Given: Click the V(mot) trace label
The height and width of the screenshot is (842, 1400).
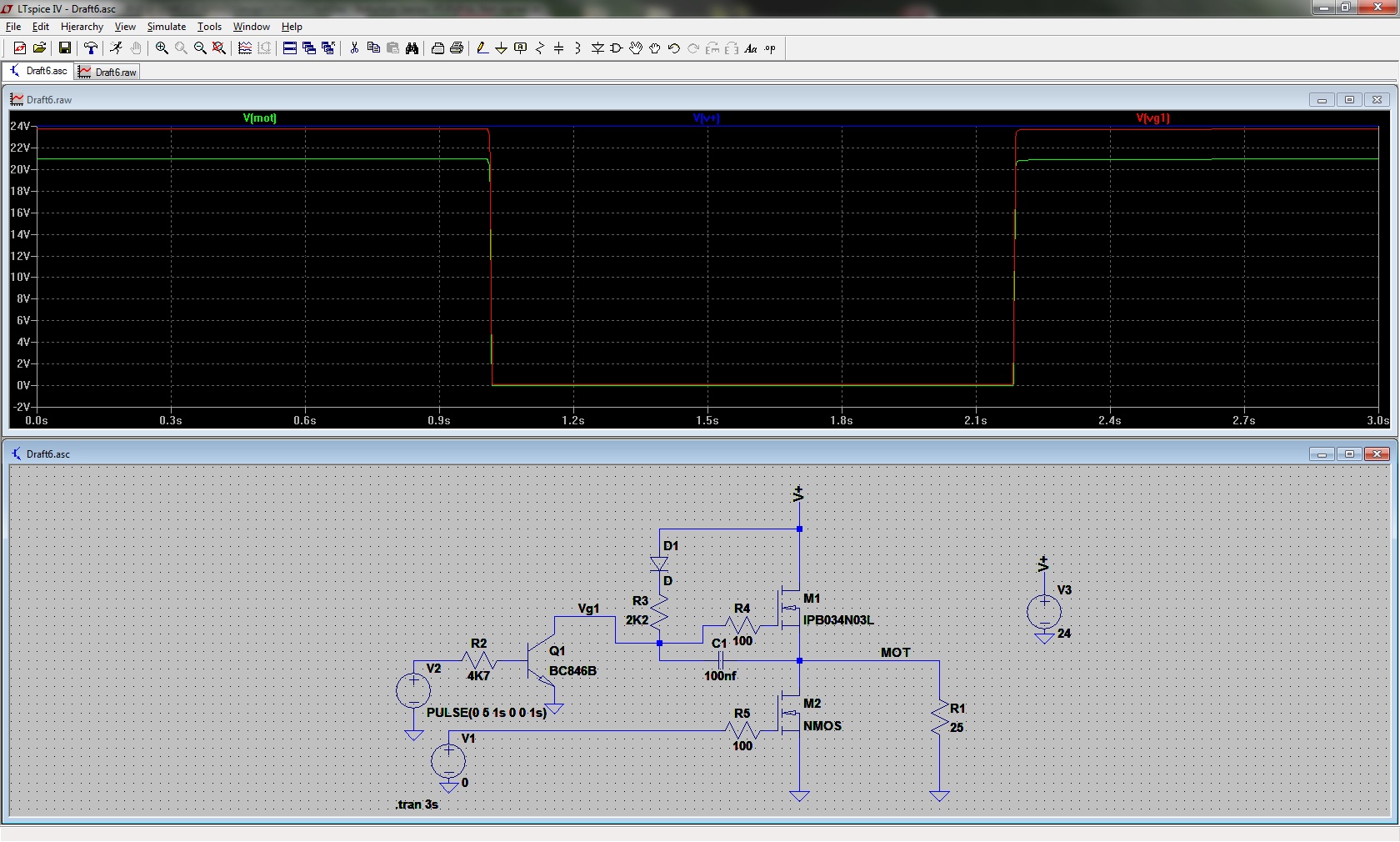Looking at the screenshot, I should 259,118.
